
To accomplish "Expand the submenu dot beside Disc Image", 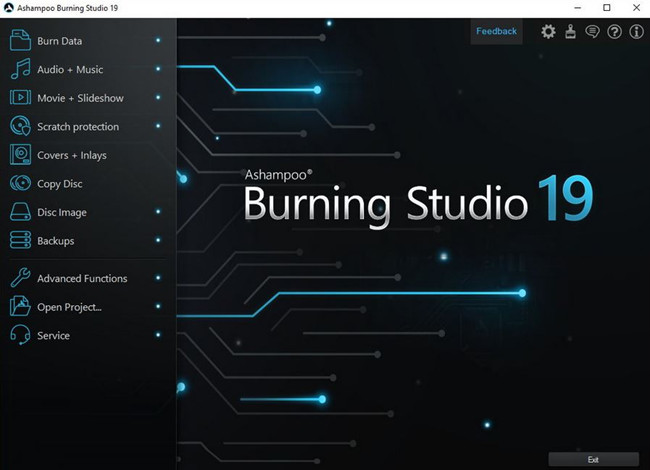I will [158, 212].
